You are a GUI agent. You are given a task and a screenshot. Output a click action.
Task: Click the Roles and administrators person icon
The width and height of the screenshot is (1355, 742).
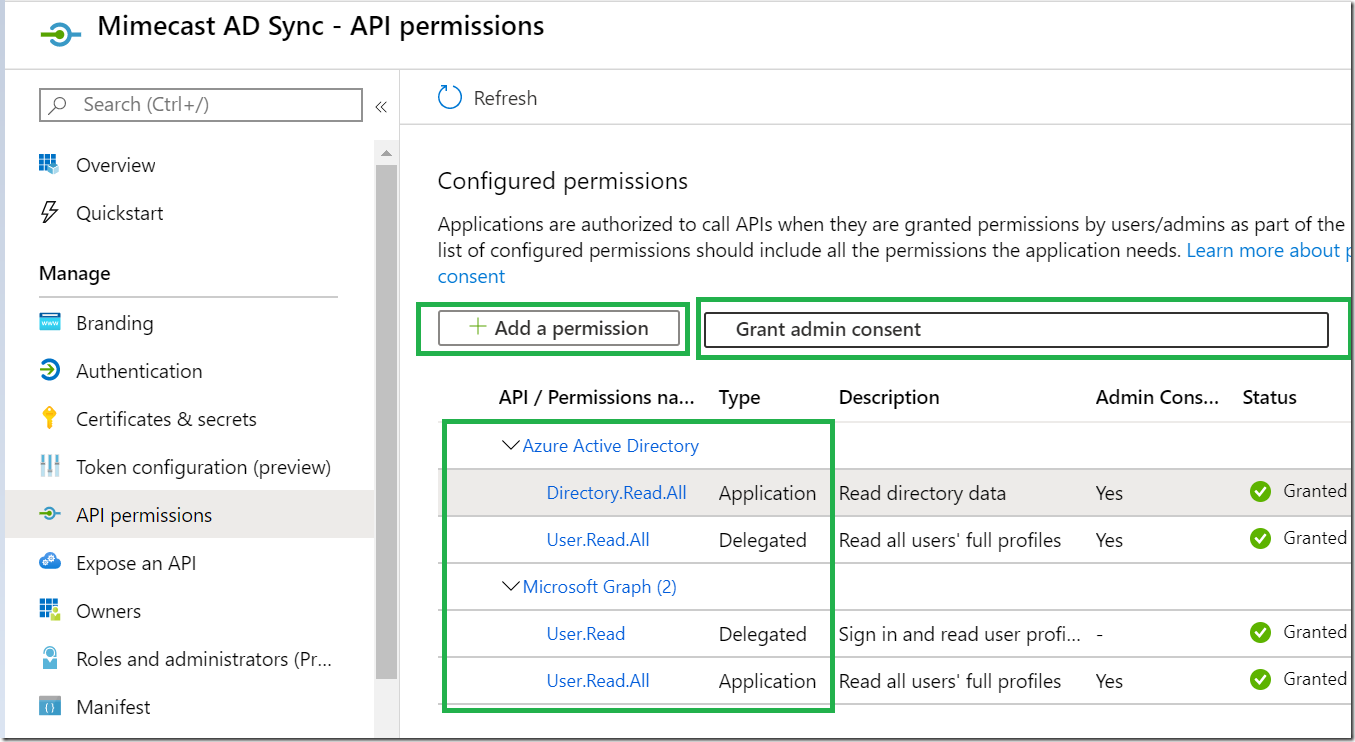click(x=49, y=658)
